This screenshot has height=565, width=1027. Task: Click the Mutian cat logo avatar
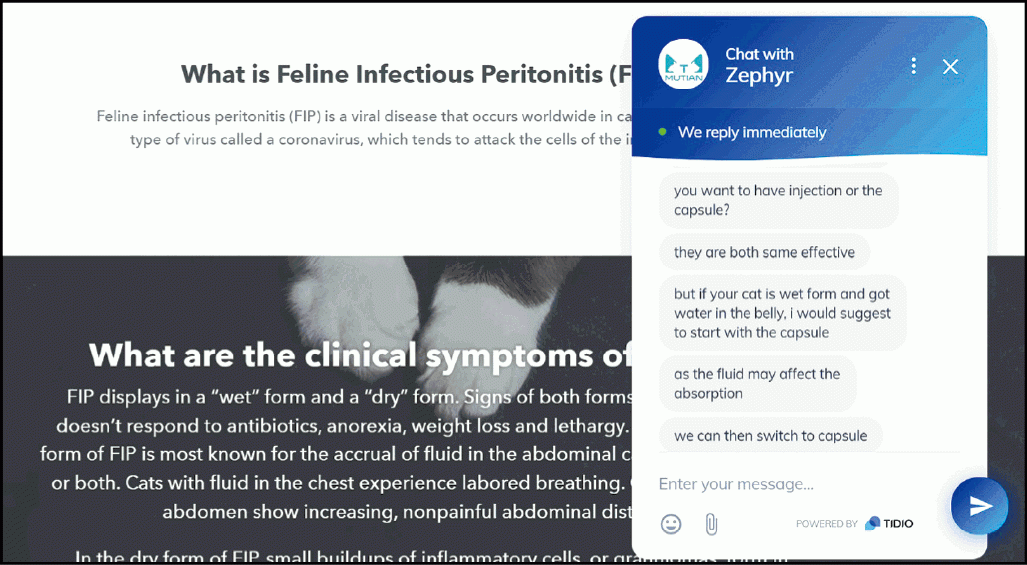(x=683, y=64)
